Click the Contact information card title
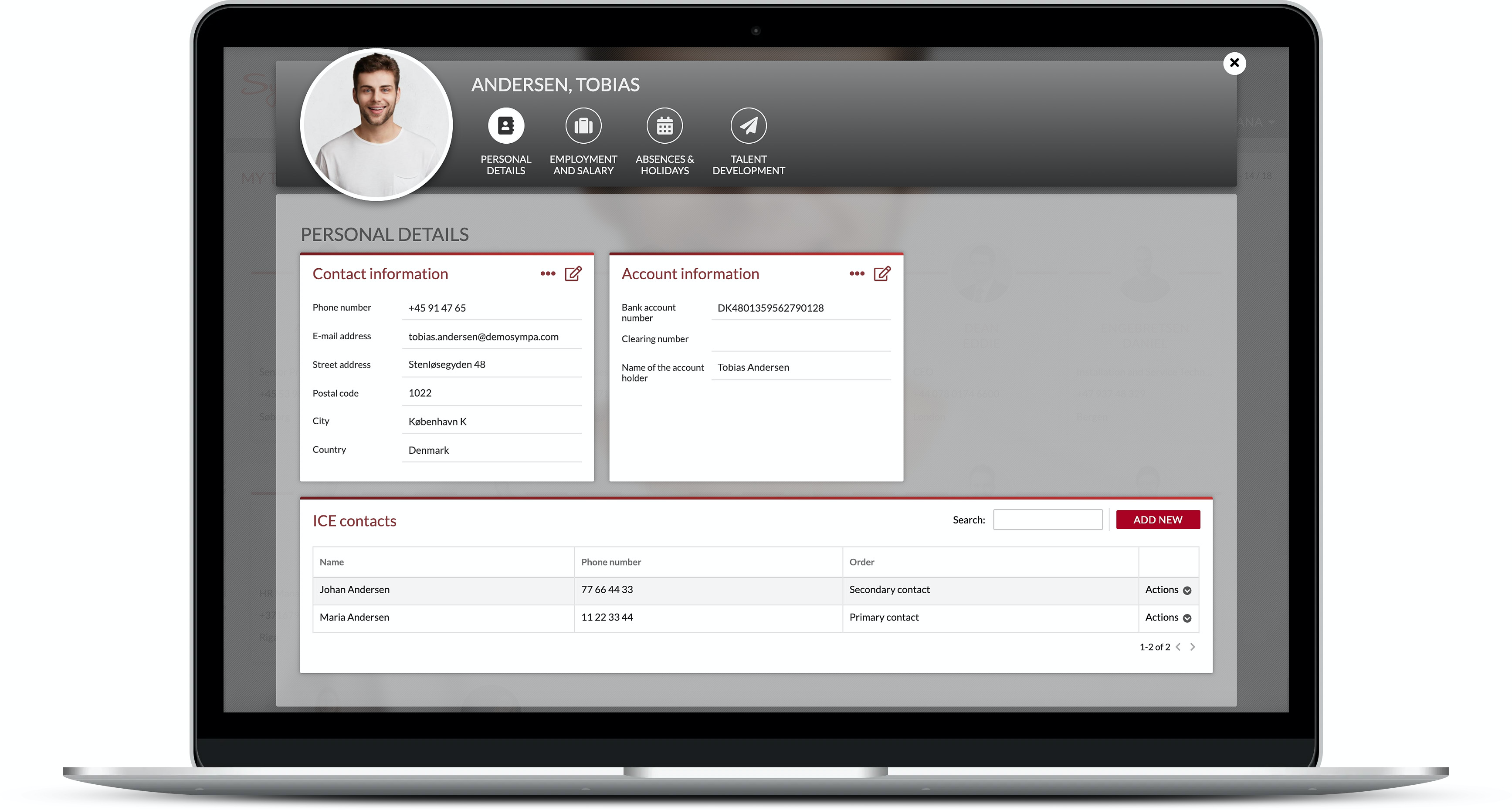Viewport: 1512px width, 810px height. pyautogui.click(x=380, y=274)
